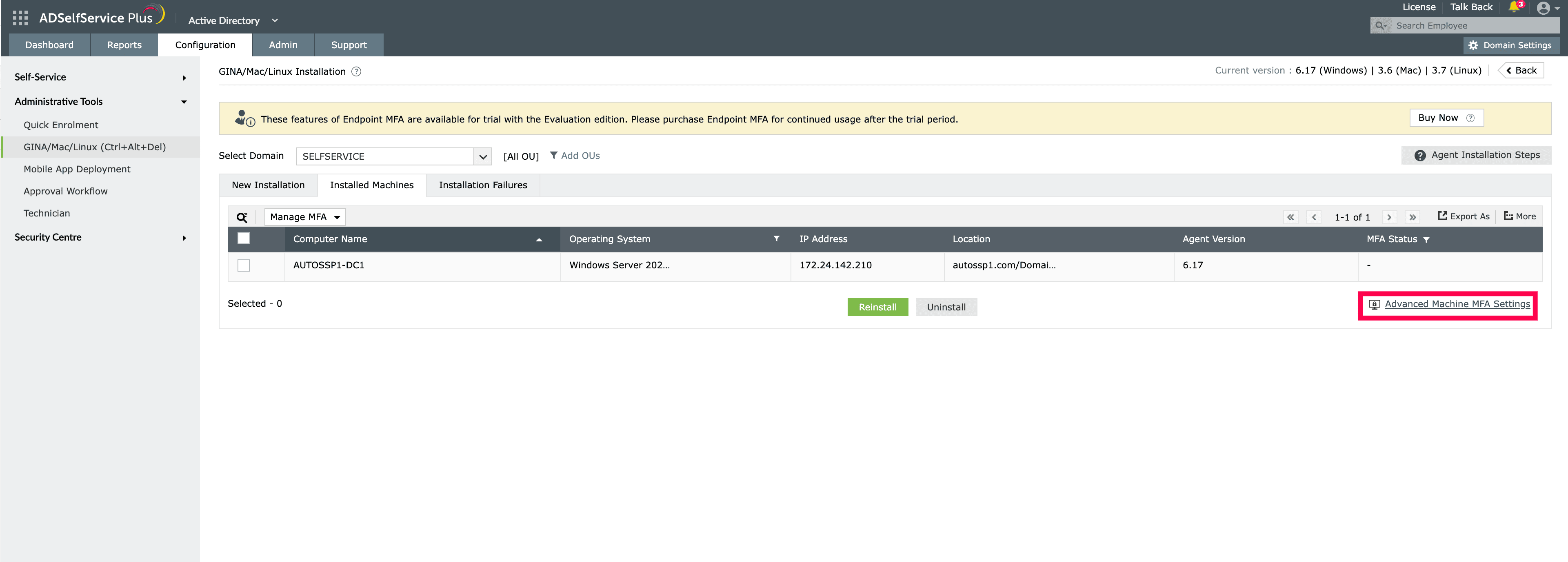Click the table search magnifier icon
The width and height of the screenshot is (1568, 562).
tap(242, 217)
